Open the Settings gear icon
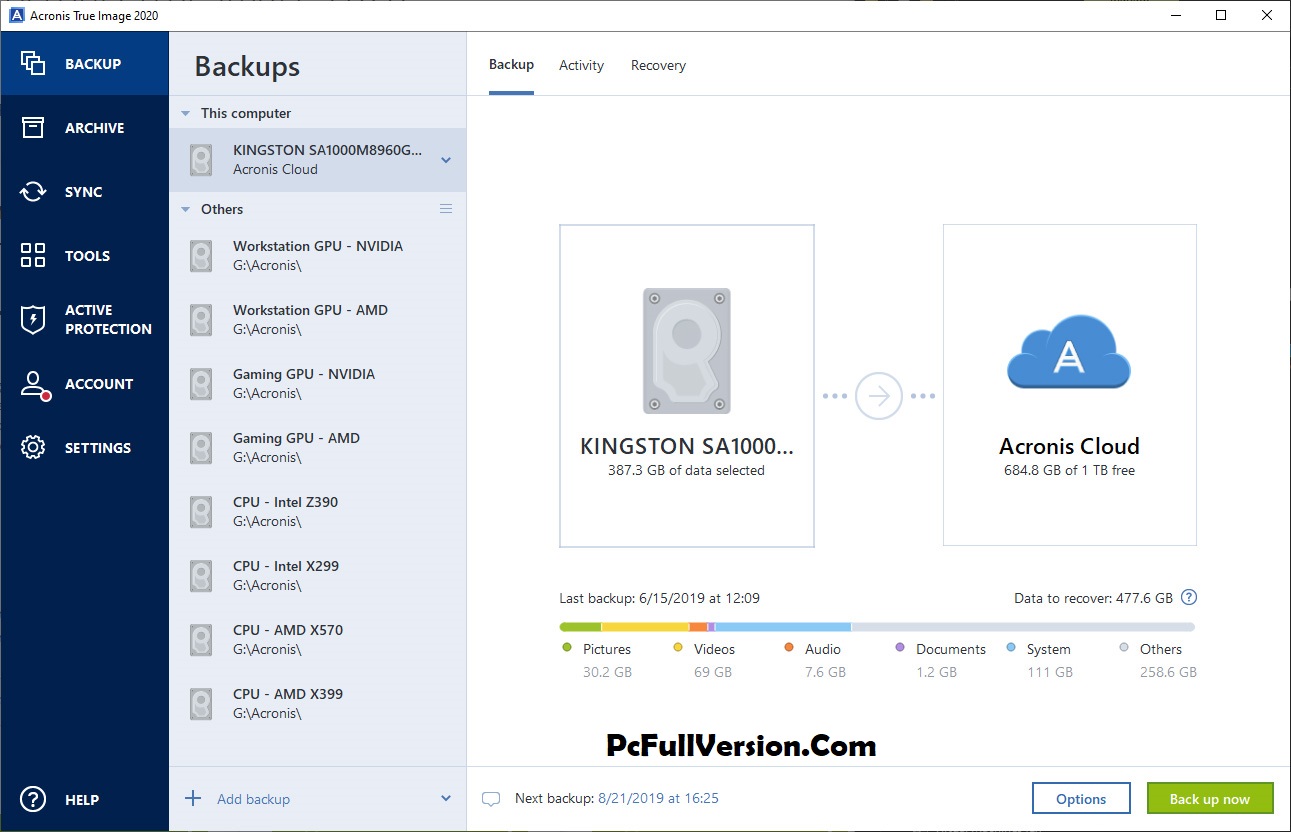 click(x=33, y=448)
